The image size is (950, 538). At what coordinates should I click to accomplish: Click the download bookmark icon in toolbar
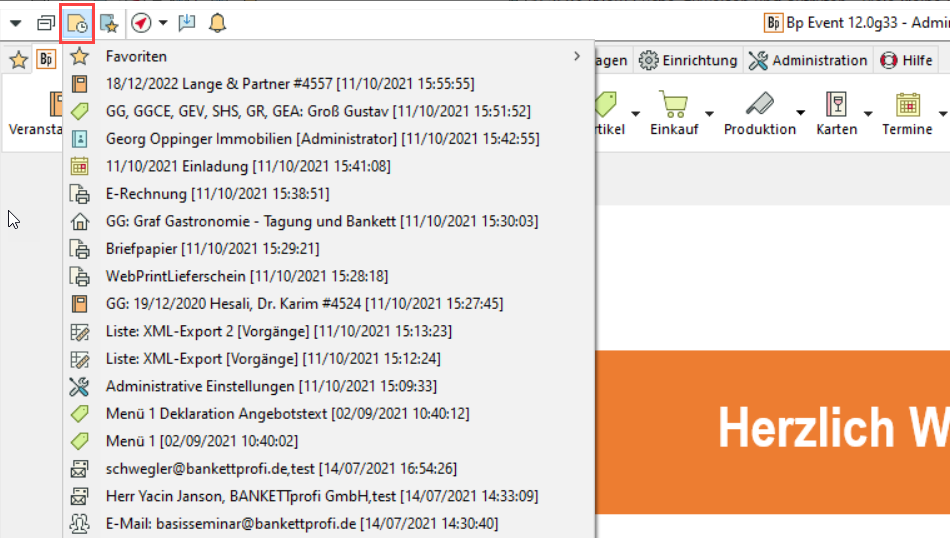point(187,22)
